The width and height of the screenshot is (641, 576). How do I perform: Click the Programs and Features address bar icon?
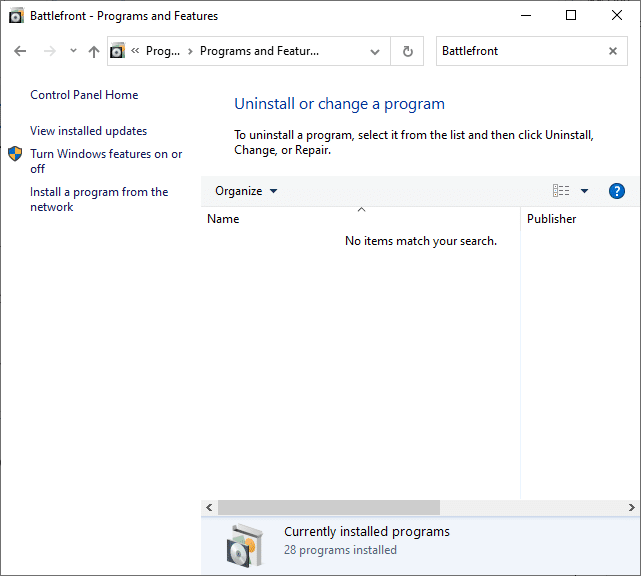pyautogui.click(x=118, y=51)
